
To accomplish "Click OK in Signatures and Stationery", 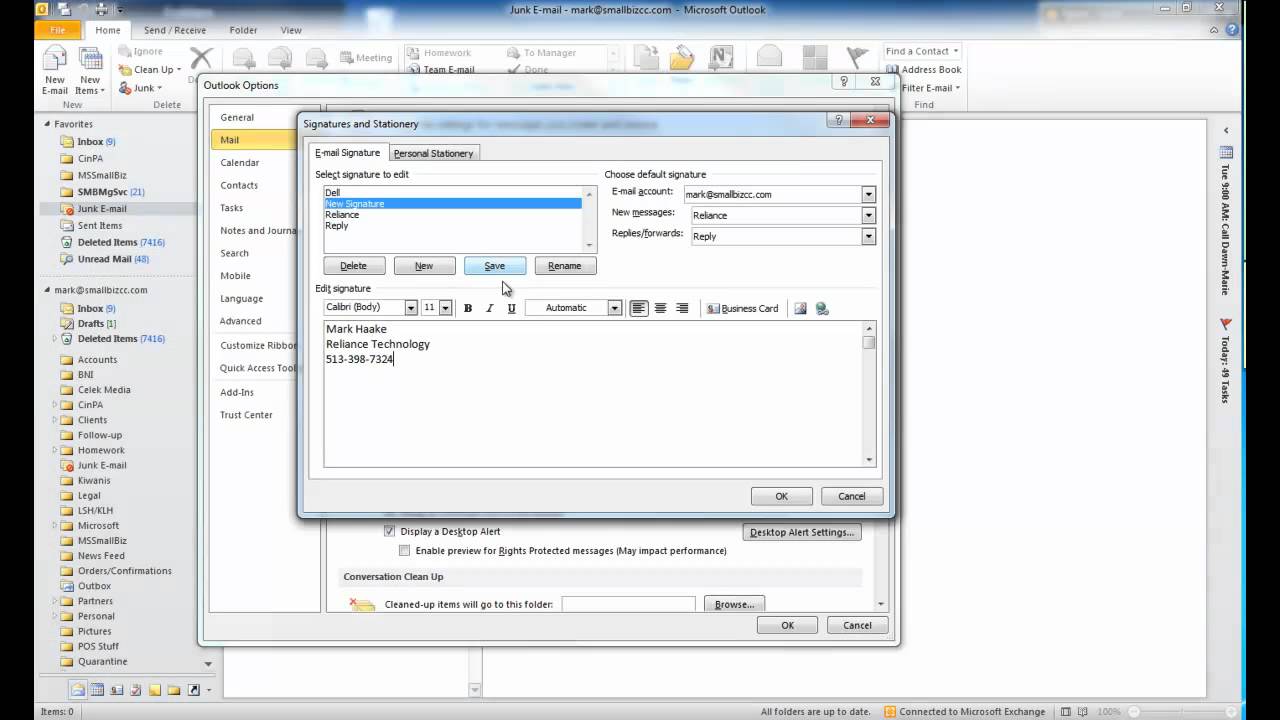I will (781, 496).
